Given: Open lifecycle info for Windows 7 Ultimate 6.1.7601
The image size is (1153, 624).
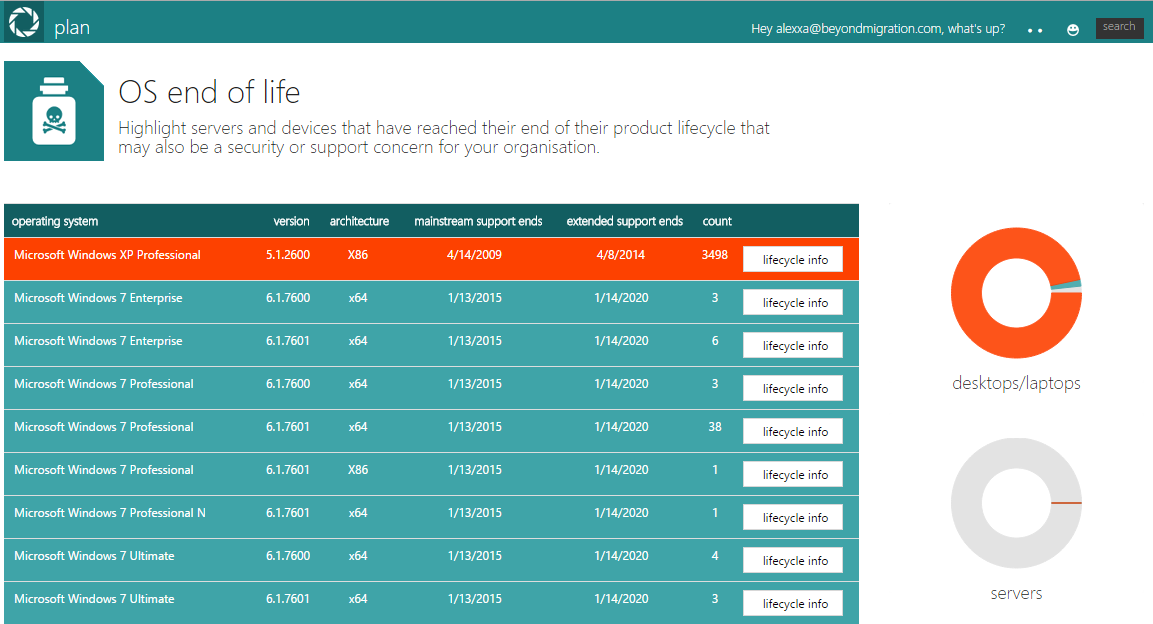Looking at the screenshot, I should click(793, 603).
